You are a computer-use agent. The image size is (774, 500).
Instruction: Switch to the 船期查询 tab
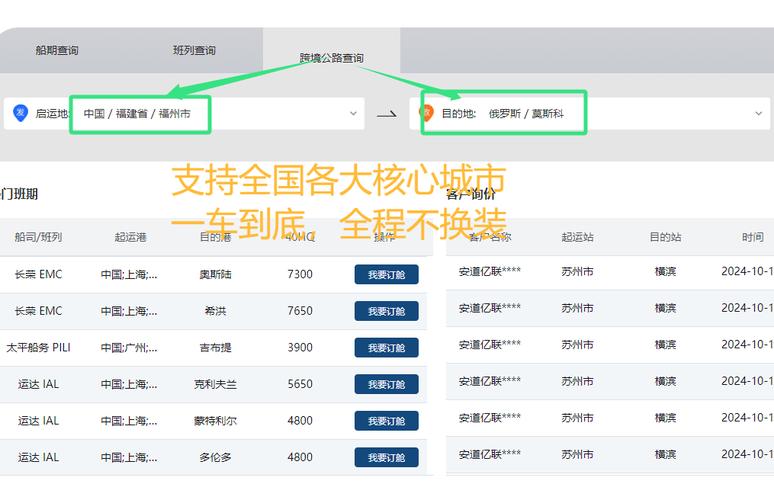coord(56,50)
